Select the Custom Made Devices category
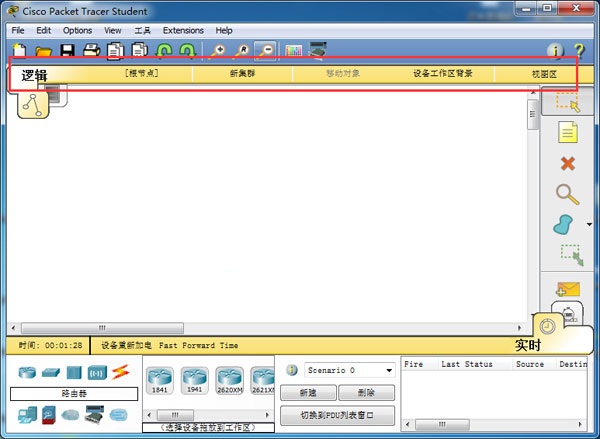Viewport: 600px width, 439px height. point(94,415)
